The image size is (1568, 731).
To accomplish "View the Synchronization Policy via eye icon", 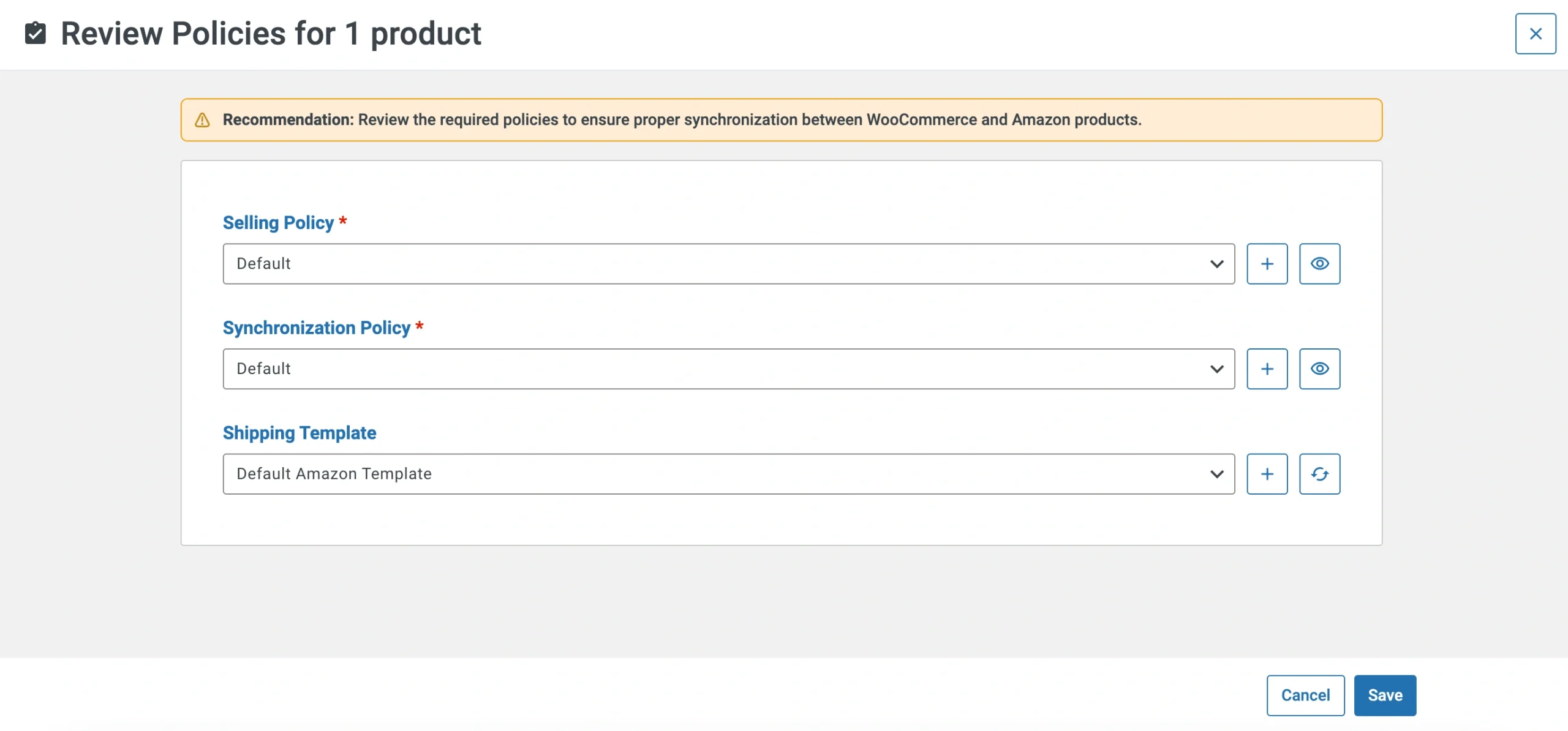I will [1319, 369].
